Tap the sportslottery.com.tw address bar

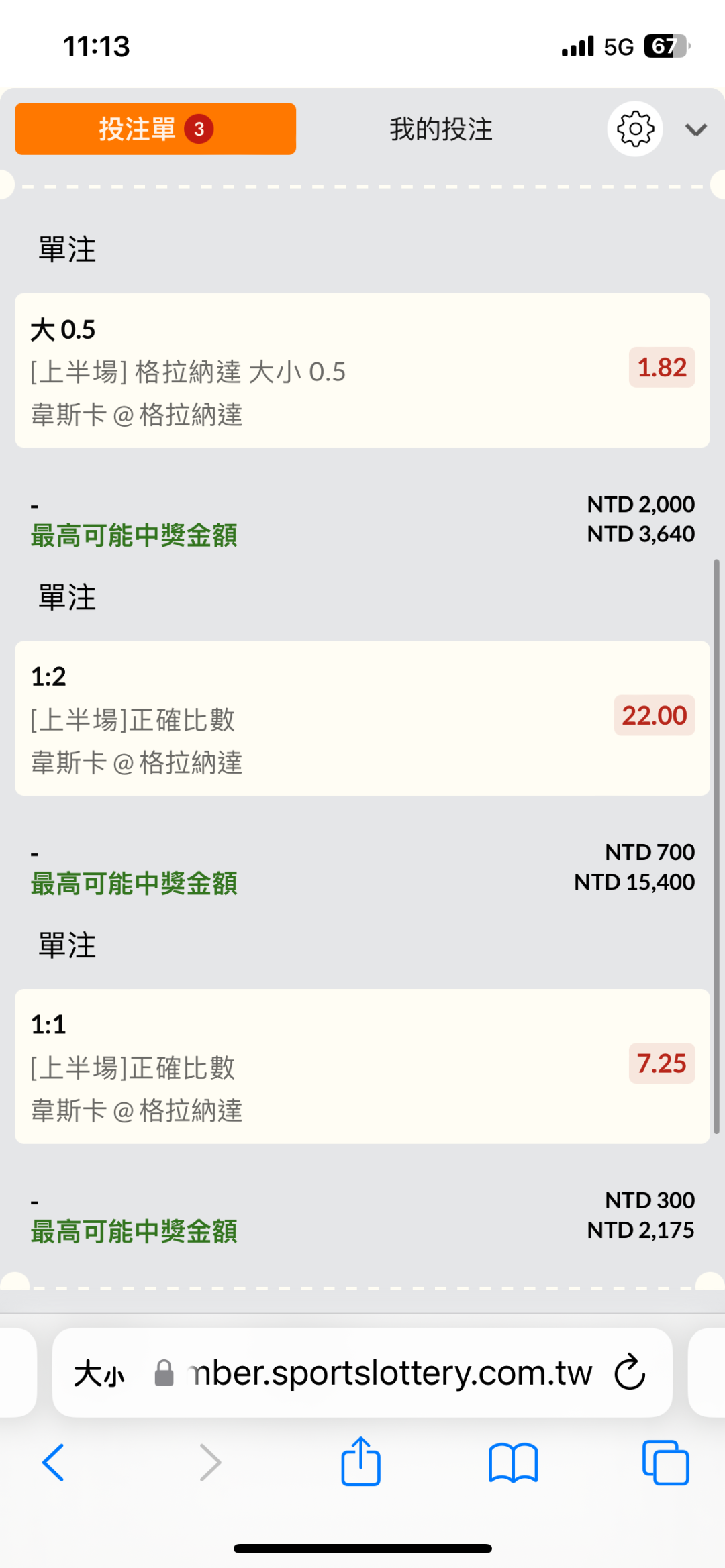coord(389,1373)
